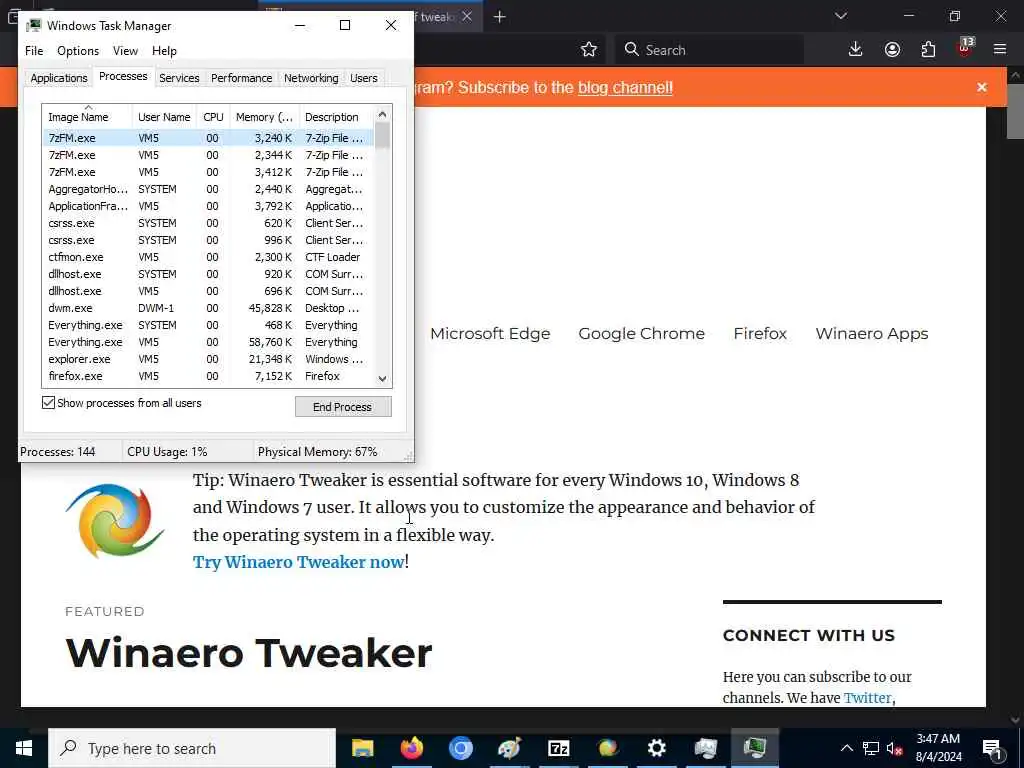The height and width of the screenshot is (768, 1024).
Task: Expand the list all tabs dropdown
Action: [841, 16]
